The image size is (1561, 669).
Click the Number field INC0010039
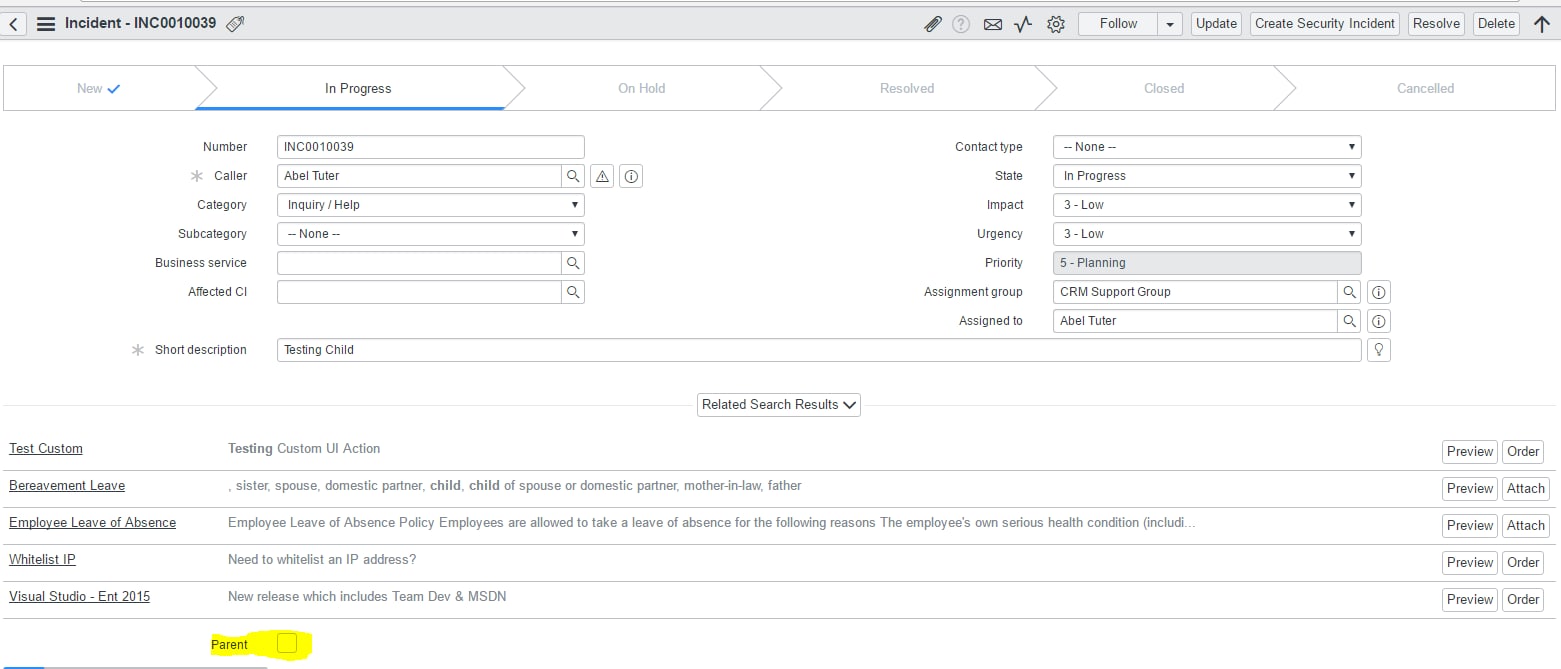(x=431, y=147)
